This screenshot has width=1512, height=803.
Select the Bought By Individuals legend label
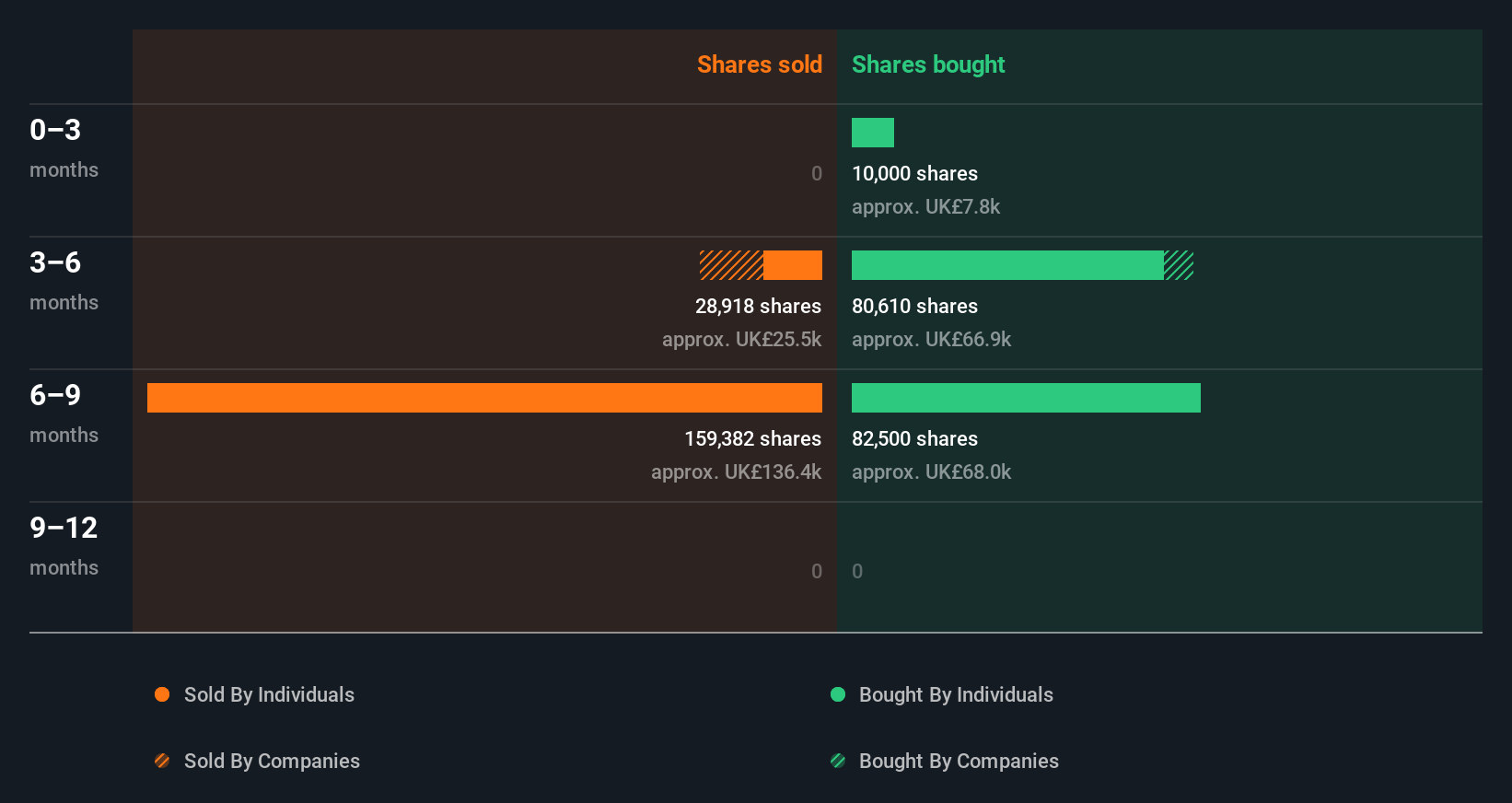(x=956, y=694)
